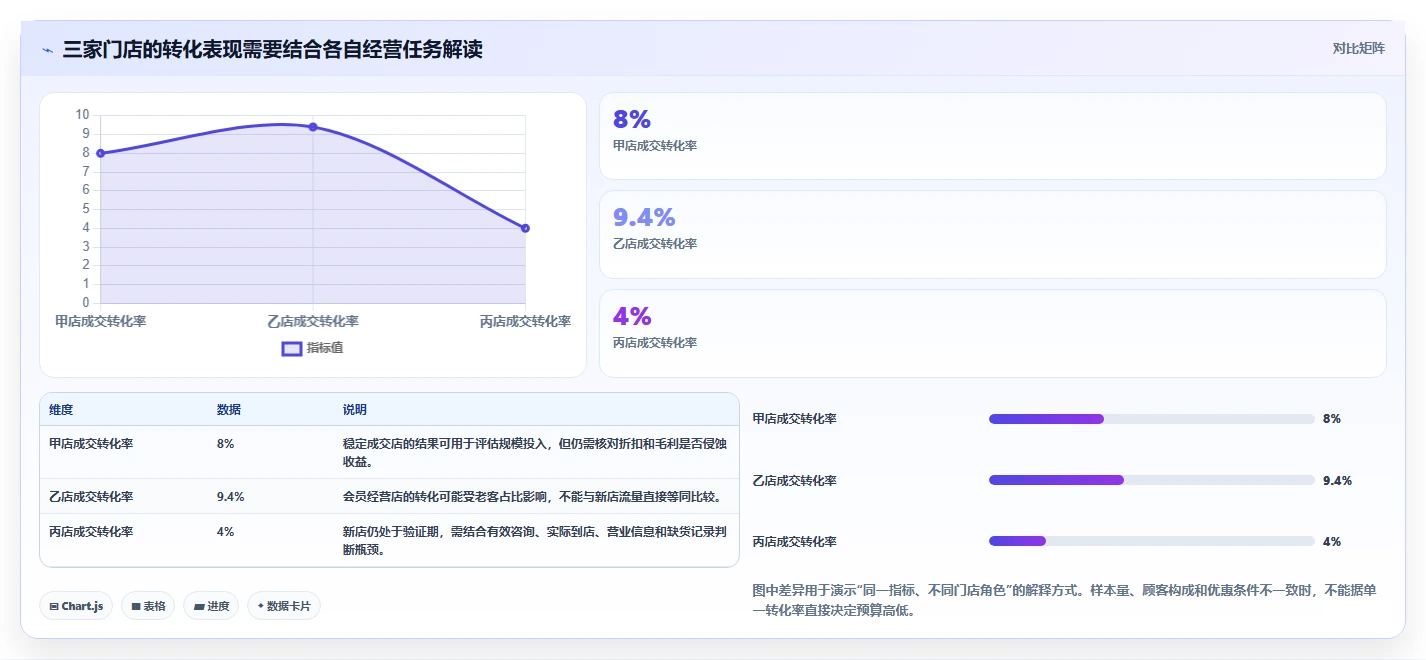Click the footnote starting 图中差异用于演示
This screenshot has width=1426, height=660.
click(x=1064, y=600)
